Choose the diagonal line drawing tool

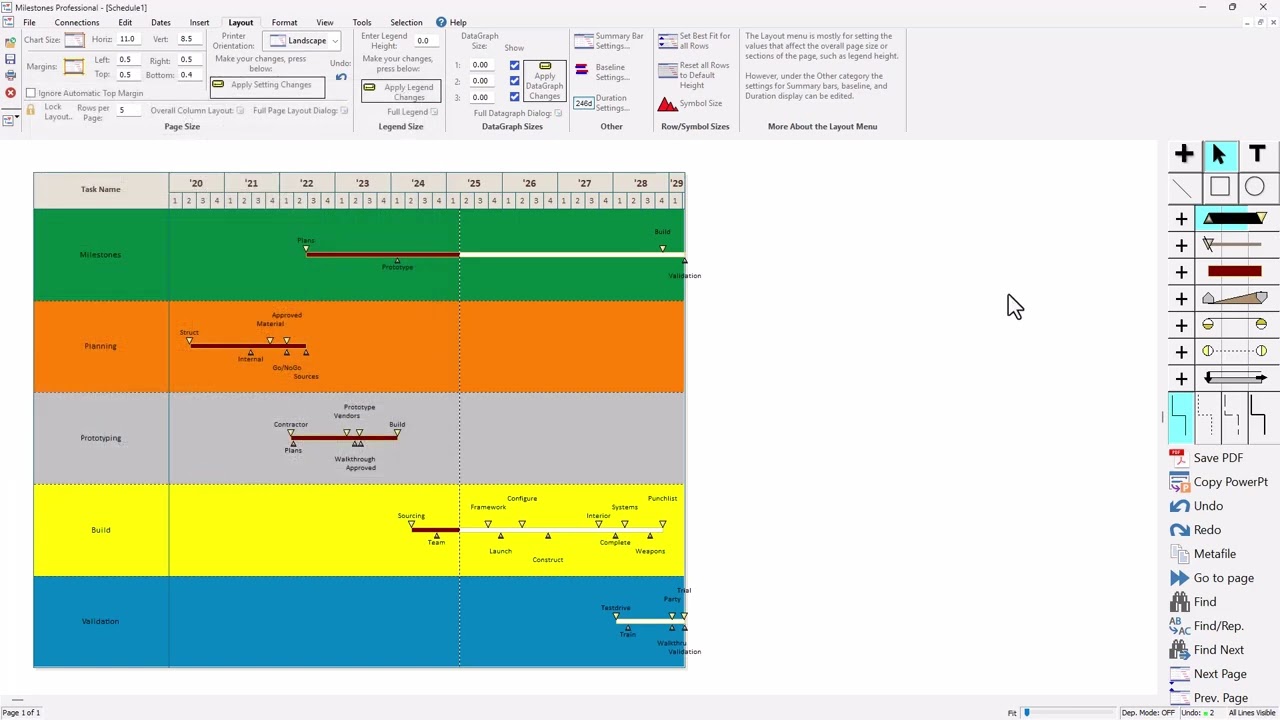click(1184, 187)
